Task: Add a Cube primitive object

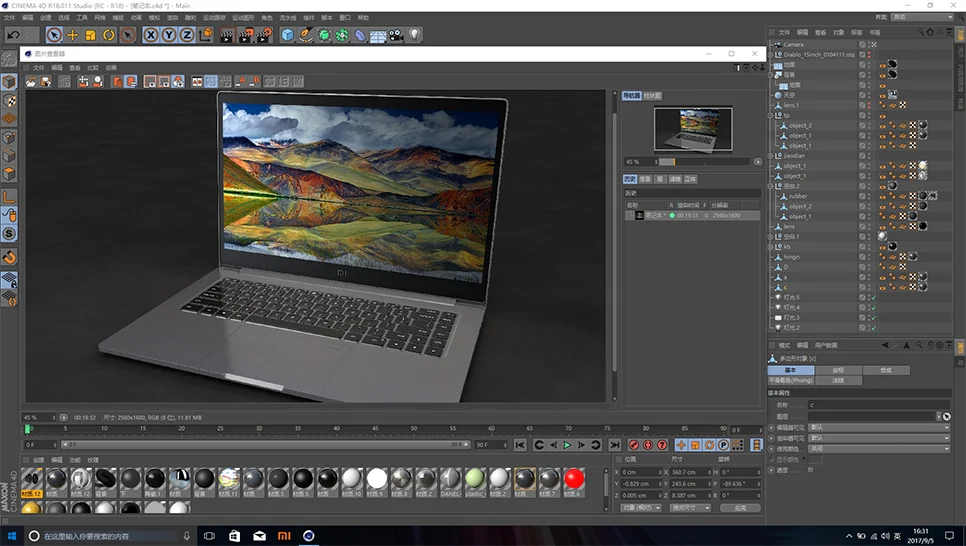Action: point(288,35)
